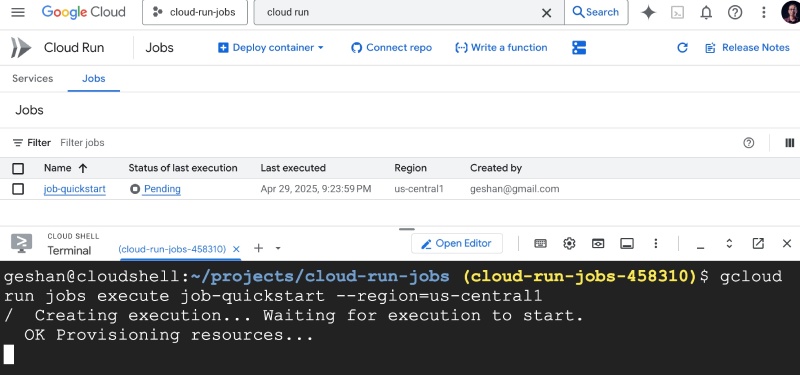Open the user account avatar
Image resolution: width=800 pixels, height=375 pixels.
(790, 12)
